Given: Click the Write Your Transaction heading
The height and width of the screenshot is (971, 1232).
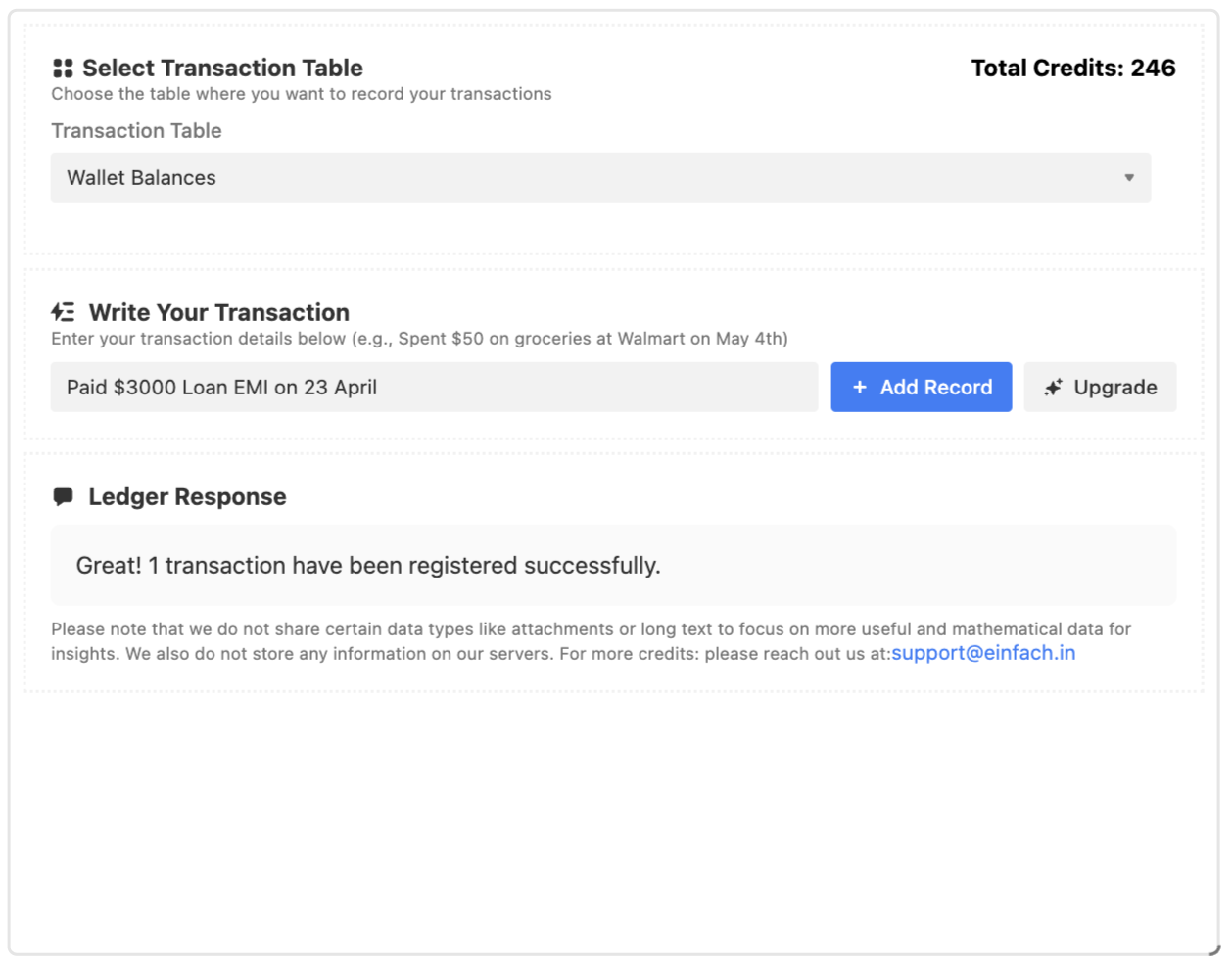Looking at the screenshot, I should [x=218, y=312].
